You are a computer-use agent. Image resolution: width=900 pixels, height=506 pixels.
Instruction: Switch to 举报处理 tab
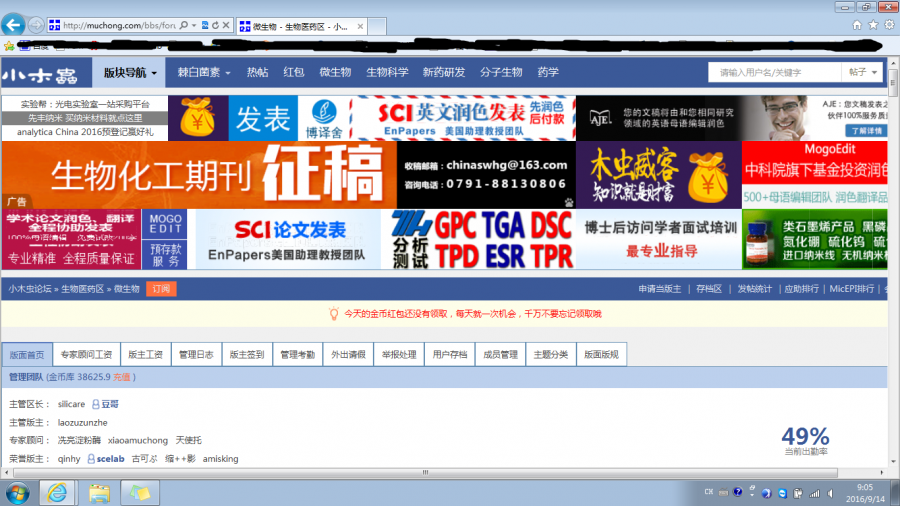coord(399,355)
